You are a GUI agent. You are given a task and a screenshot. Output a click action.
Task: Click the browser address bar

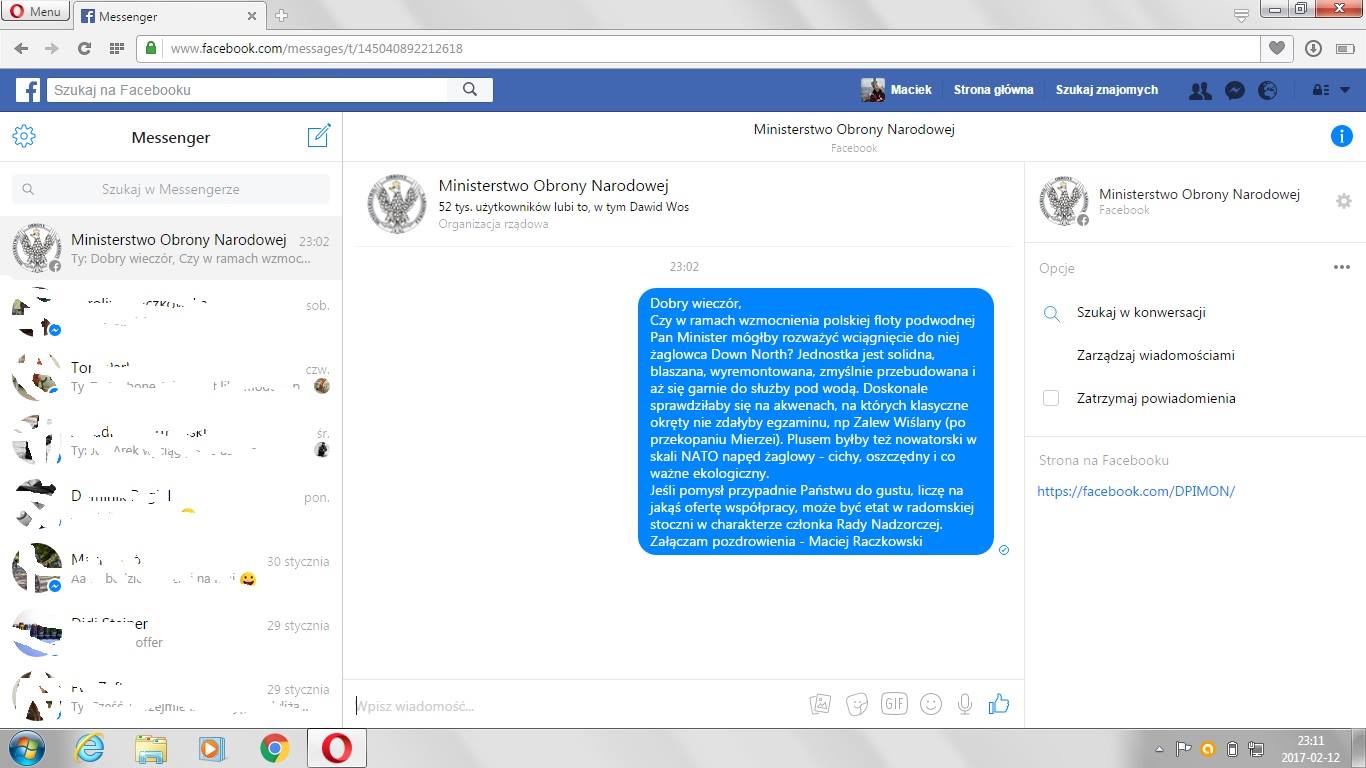coord(700,48)
